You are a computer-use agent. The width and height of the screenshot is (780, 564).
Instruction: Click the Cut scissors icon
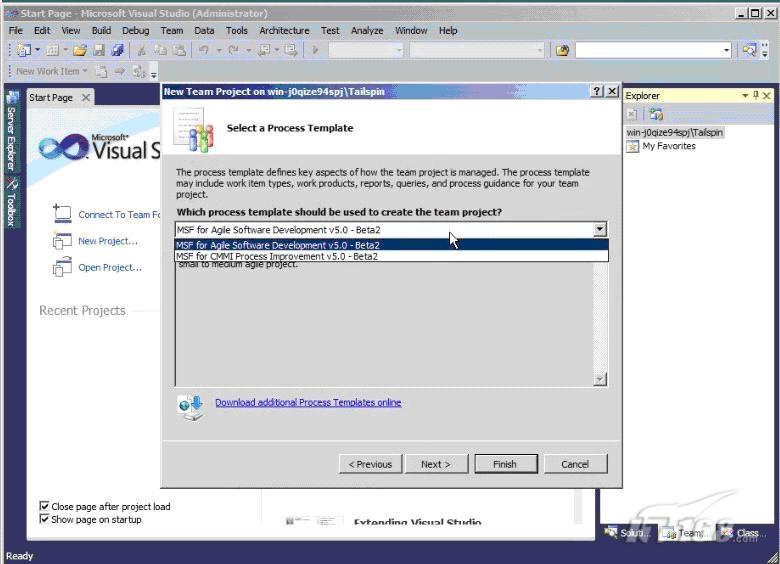coord(141,50)
